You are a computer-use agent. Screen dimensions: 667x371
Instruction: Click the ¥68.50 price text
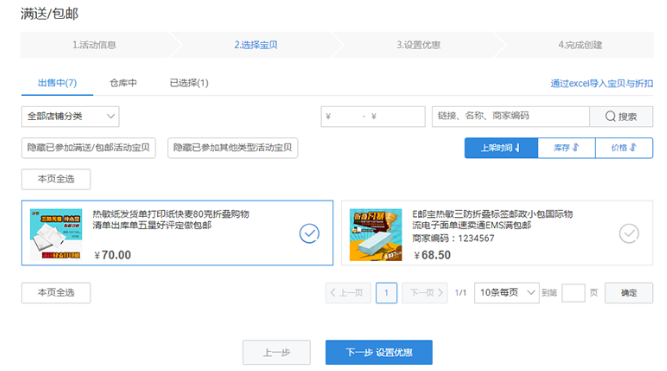click(432, 255)
